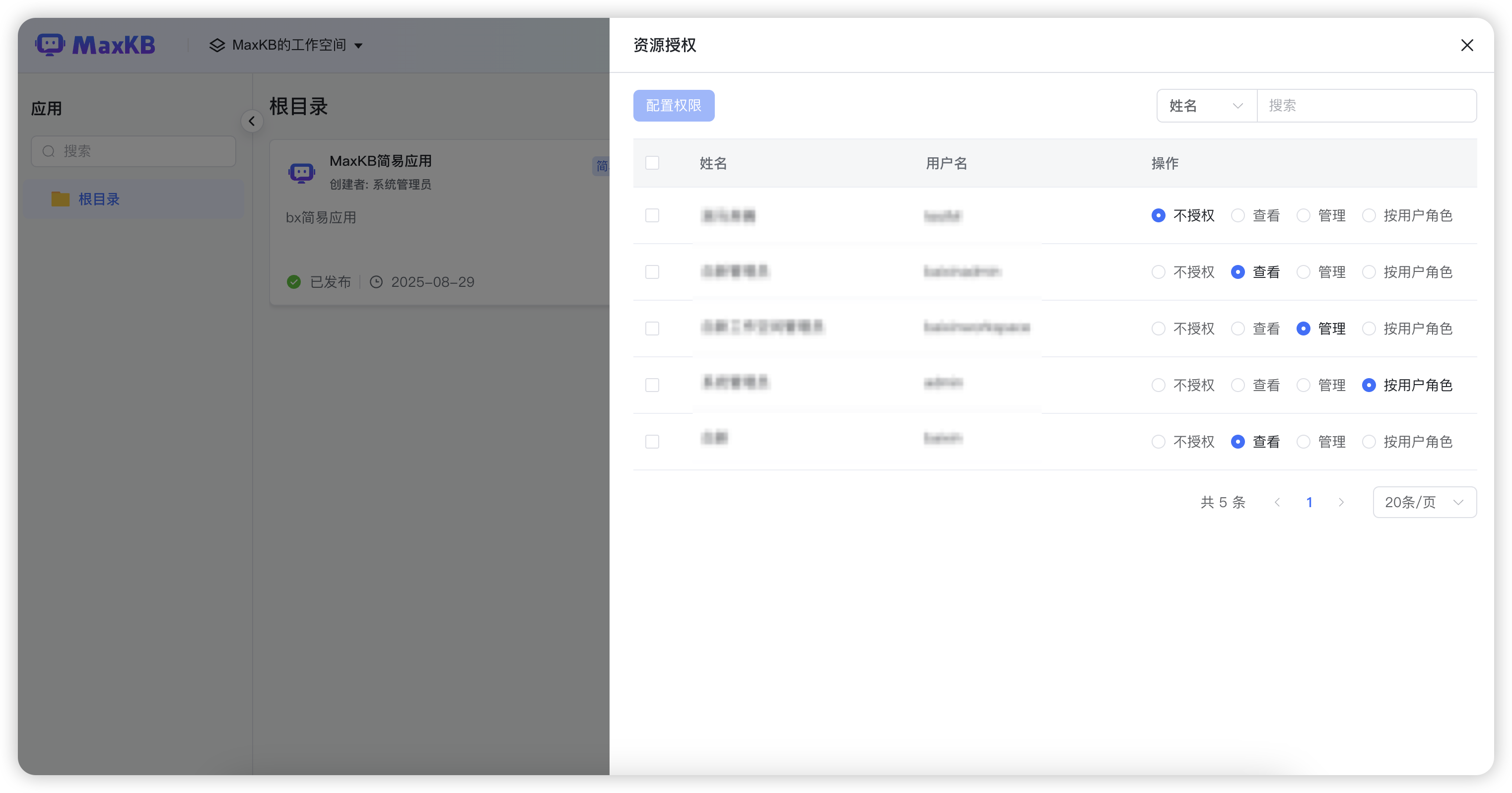The width and height of the screenshot is (1512, 793).
Task: Click the MaxKB简易应用 app robot icon
Action: (302, 173)
